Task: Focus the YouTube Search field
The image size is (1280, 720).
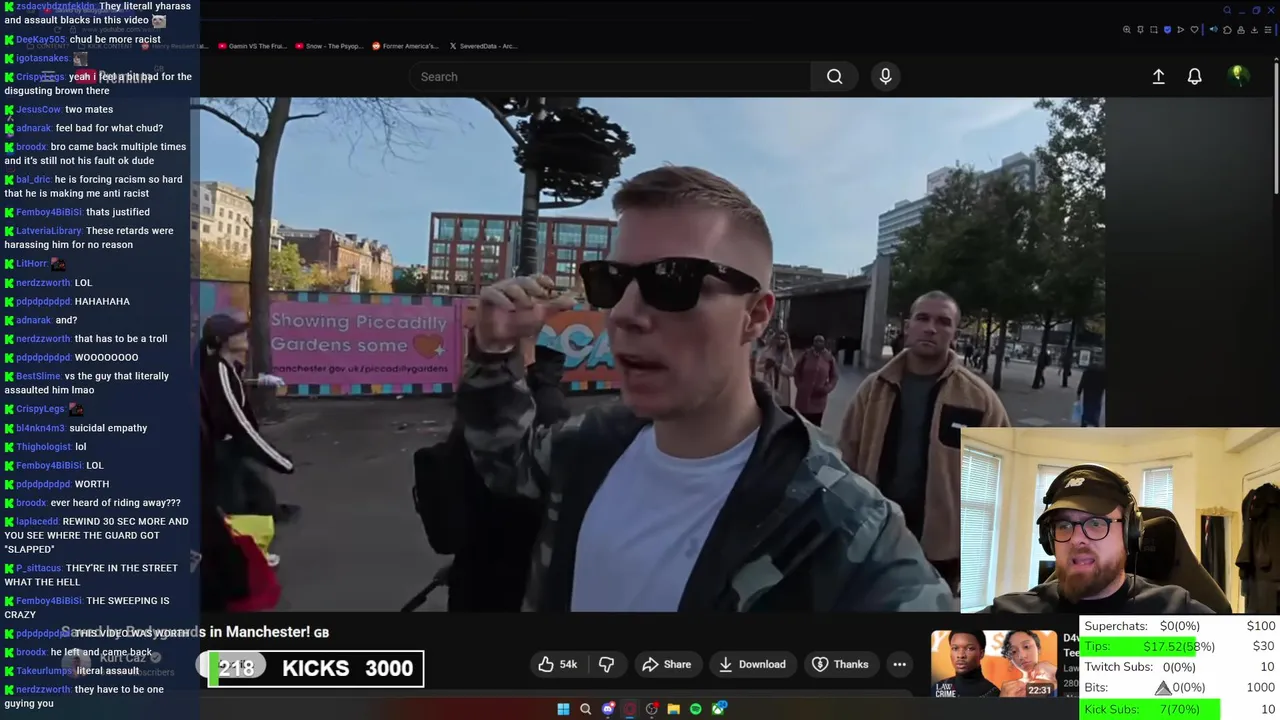Action: click(610, 76)
